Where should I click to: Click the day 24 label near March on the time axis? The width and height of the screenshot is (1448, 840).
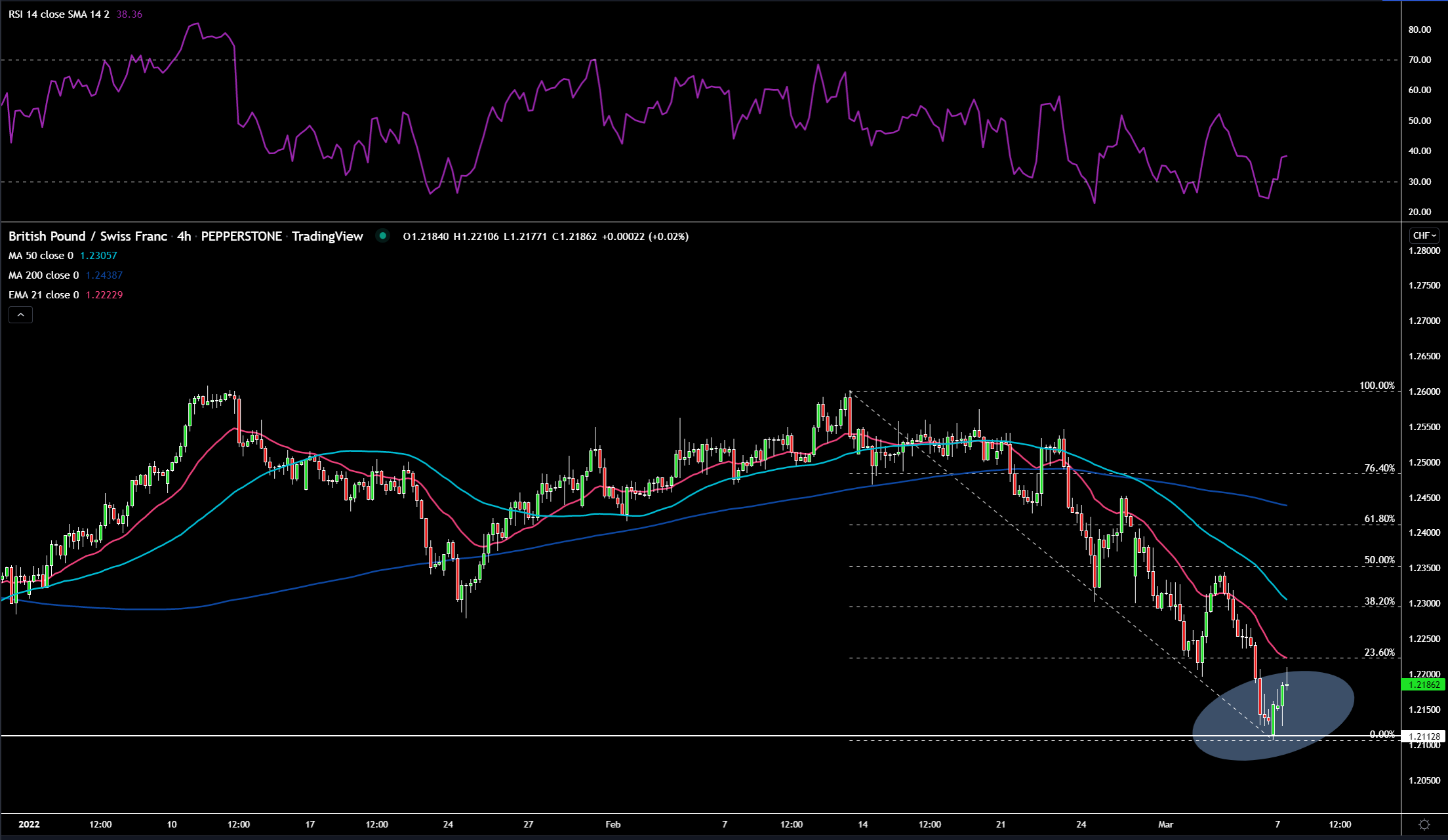(1081, 824)
